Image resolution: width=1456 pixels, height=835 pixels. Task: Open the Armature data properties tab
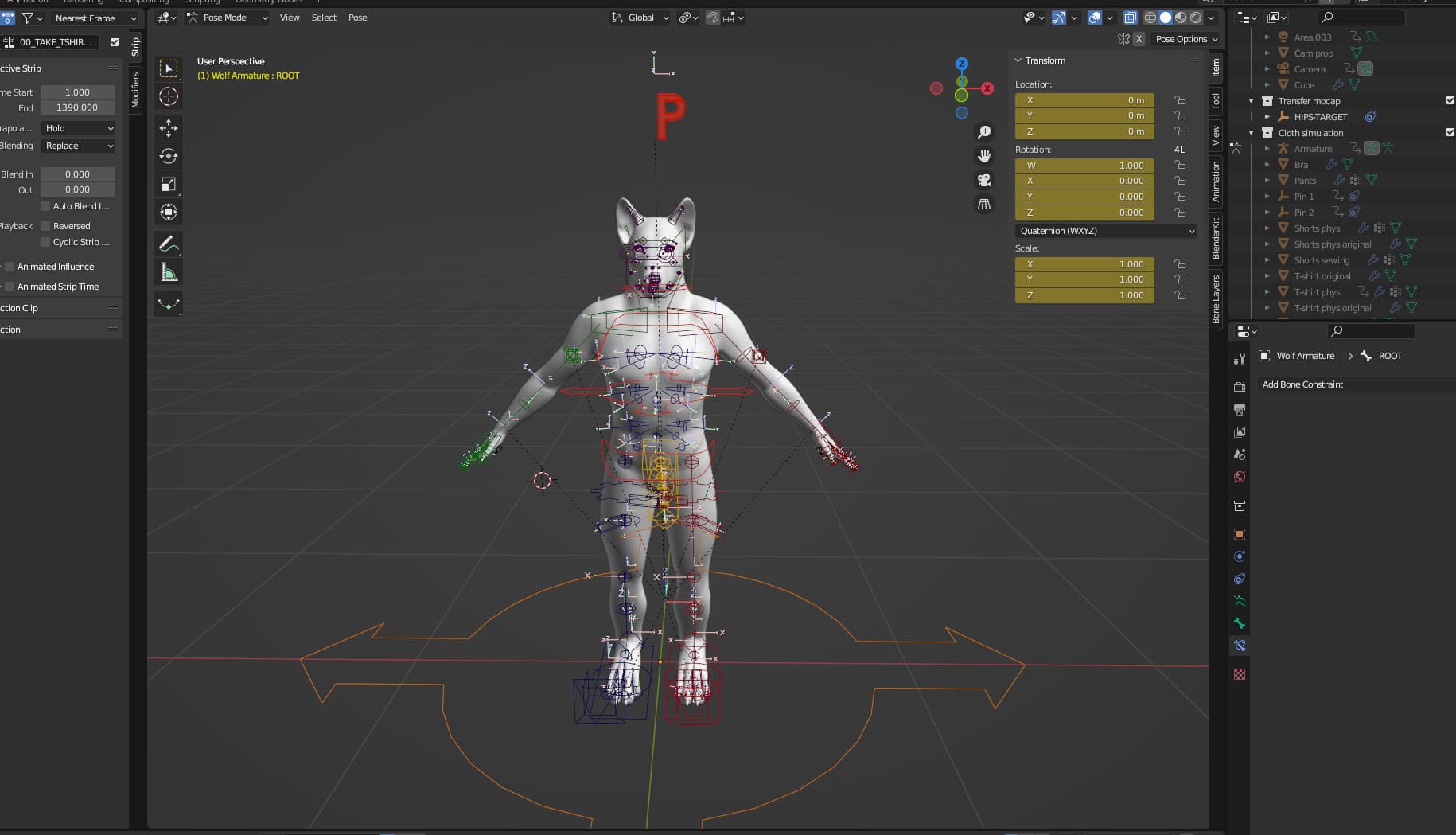click(1239, 601)
